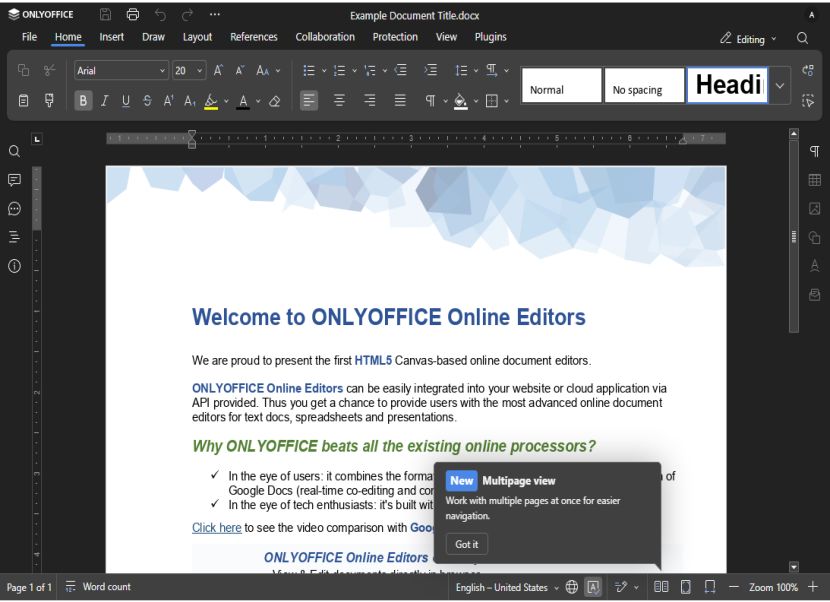Expand the numbered list options
The height and width of the screenshot is (602, 830).
click(354, 70)
